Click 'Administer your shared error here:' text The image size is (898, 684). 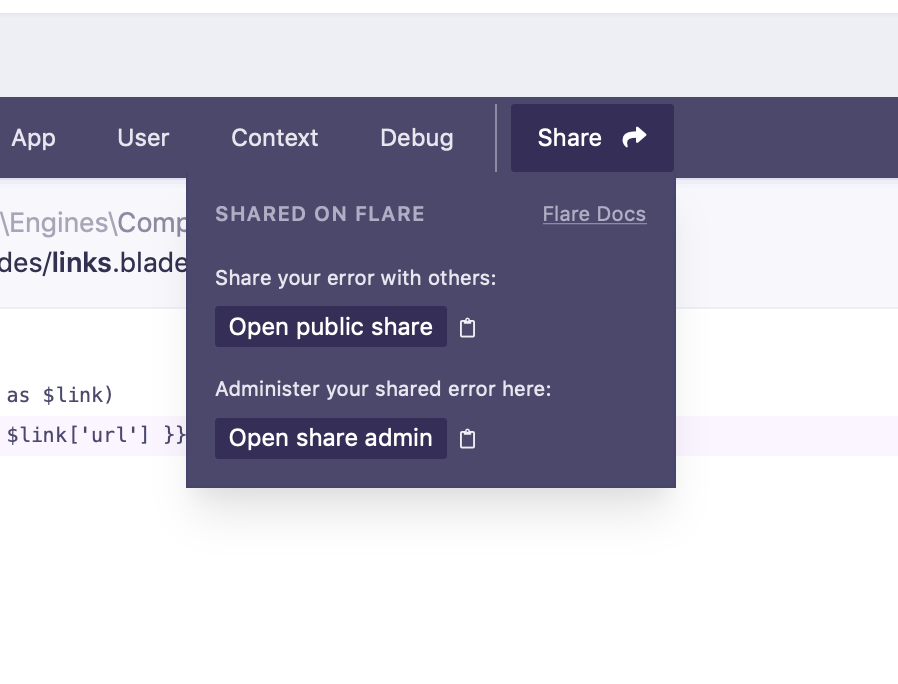tap(383, 389)
